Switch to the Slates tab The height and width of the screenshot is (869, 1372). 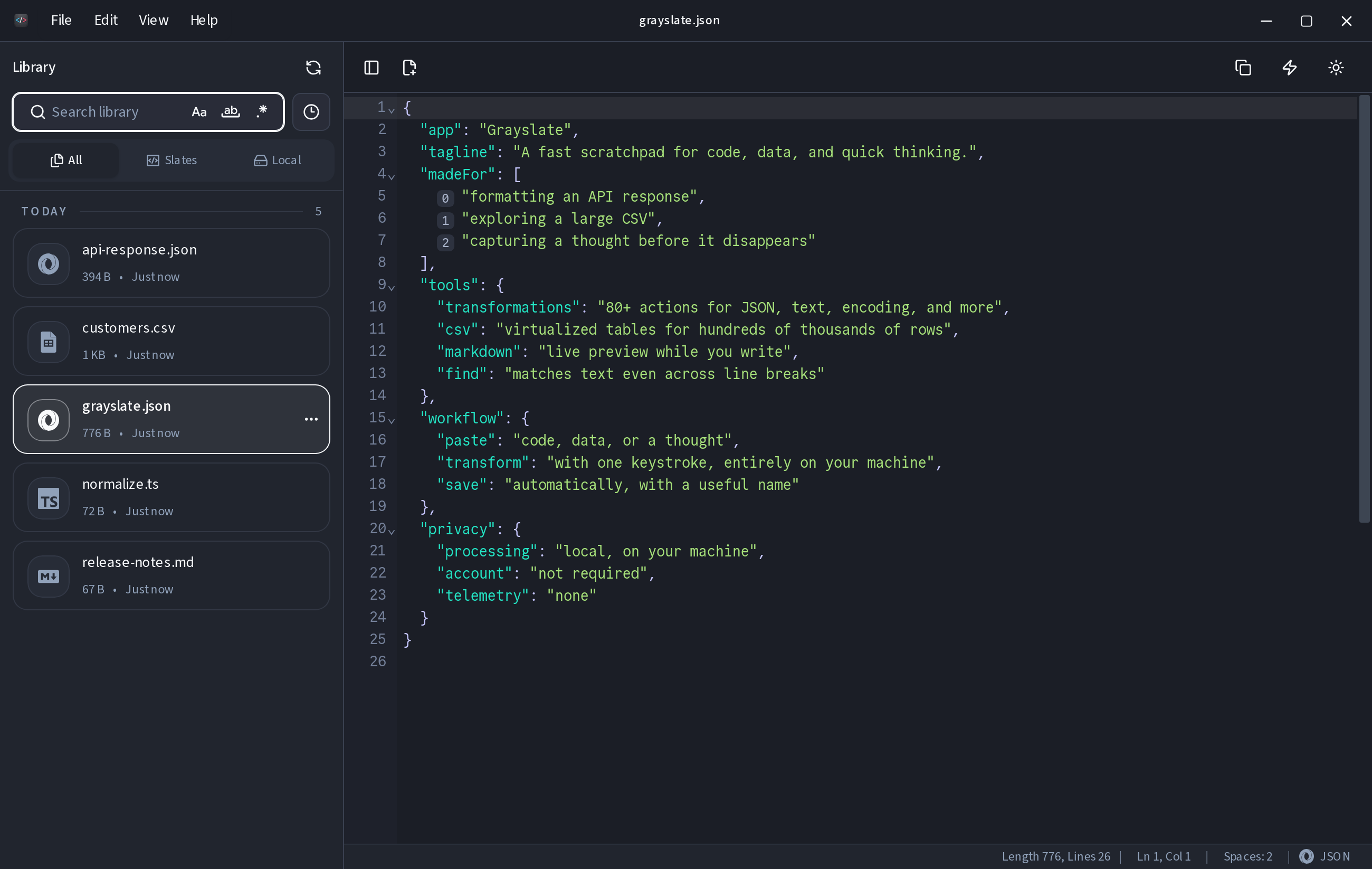[171, 160]
